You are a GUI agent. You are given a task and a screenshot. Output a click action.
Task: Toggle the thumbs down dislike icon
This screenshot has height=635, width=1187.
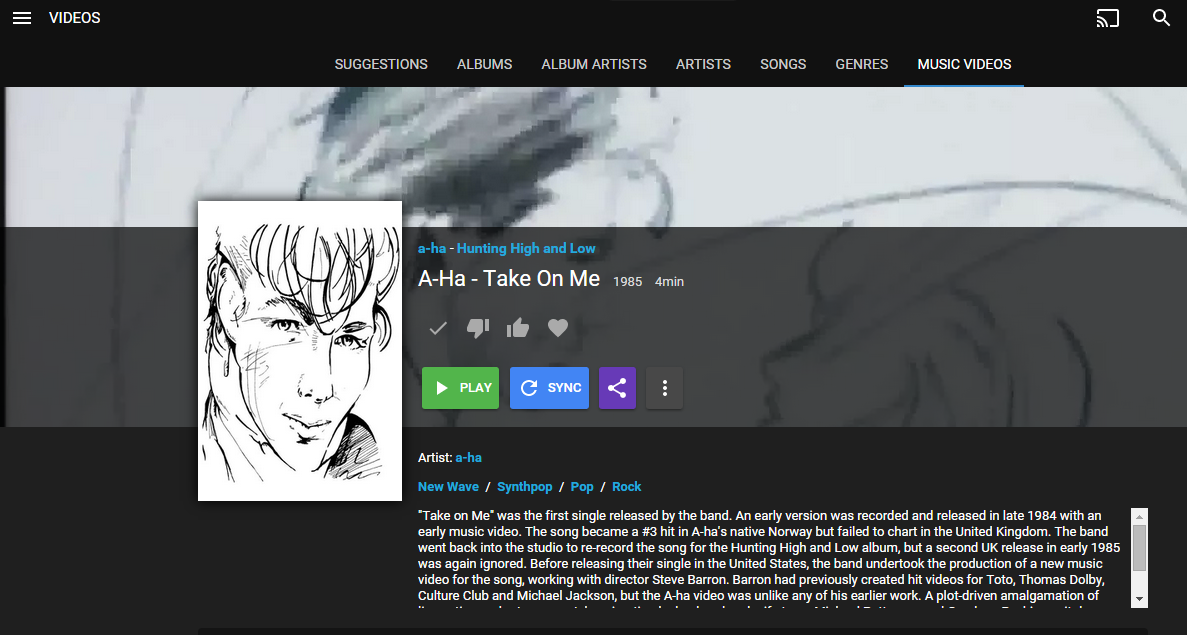tap(478, 328)
